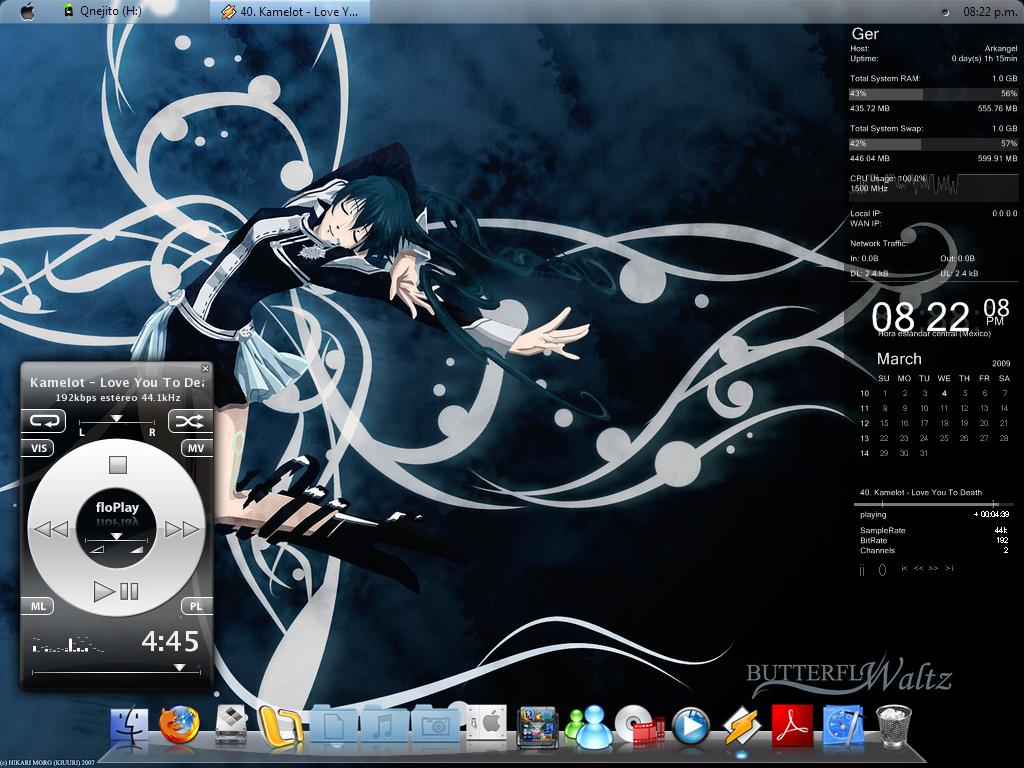The image size is (1024, 768).
Task: Toggle the ML media library button
Action: [x=39, y=606]
